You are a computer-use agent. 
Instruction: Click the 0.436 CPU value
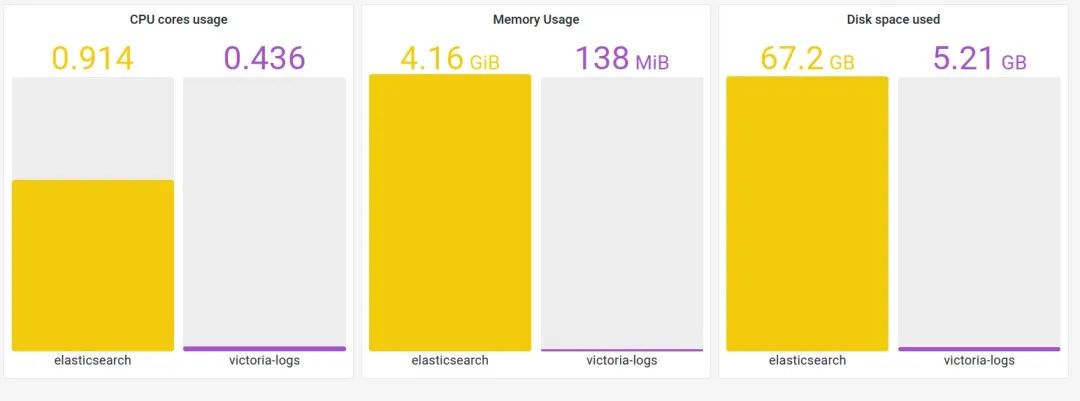click(x=264, y=58)
